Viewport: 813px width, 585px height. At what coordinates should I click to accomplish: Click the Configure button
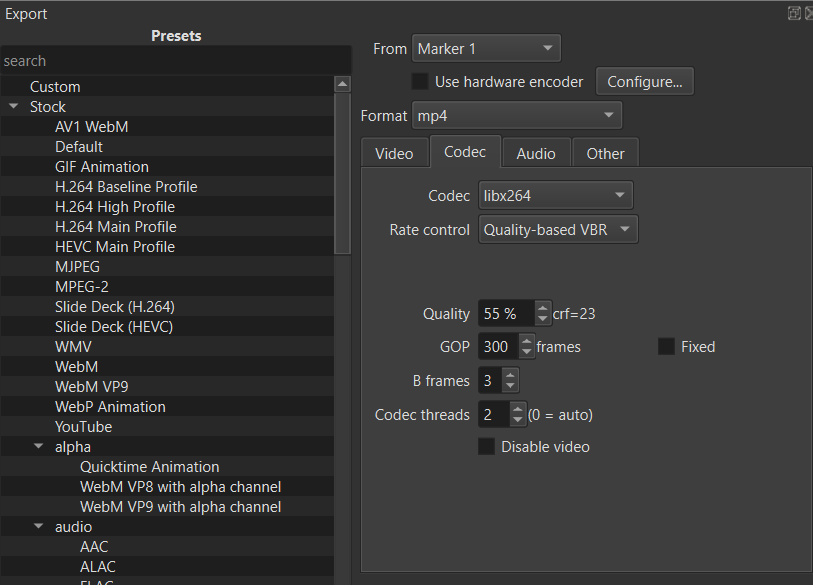pyautogui.click(x=644, y=81)
